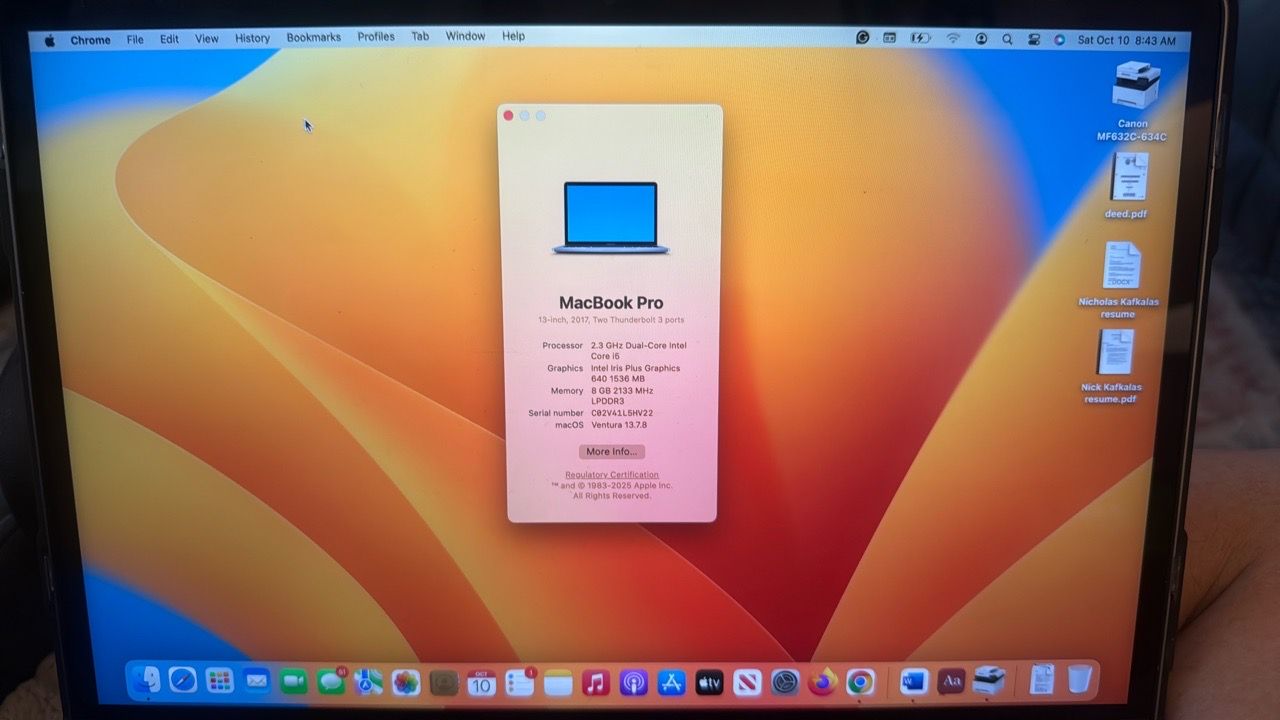The image size is (1280, 720).
Task: Launch Safari from the Dock
Action: point(183,681)
